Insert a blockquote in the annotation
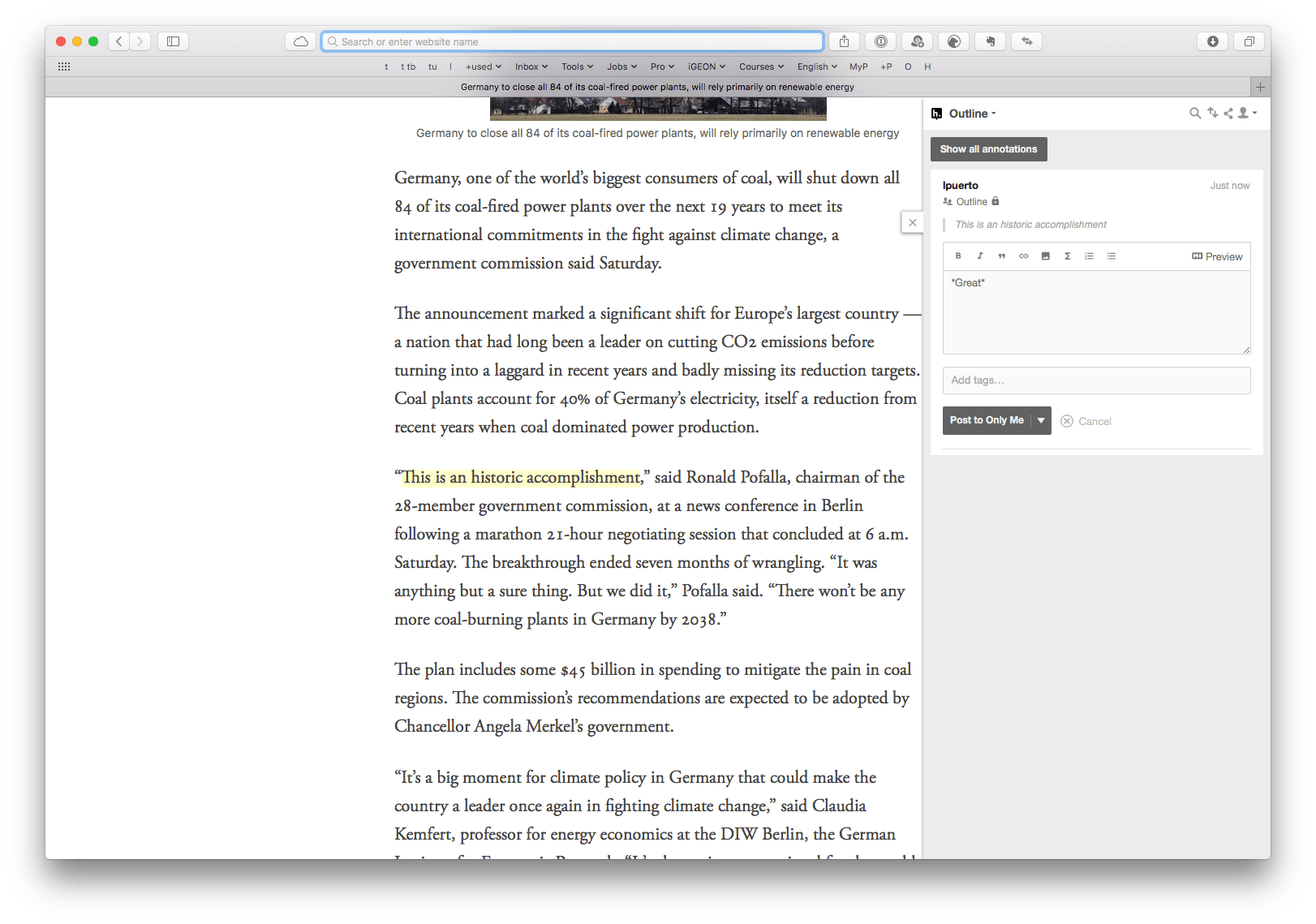 pos(1001,256)
